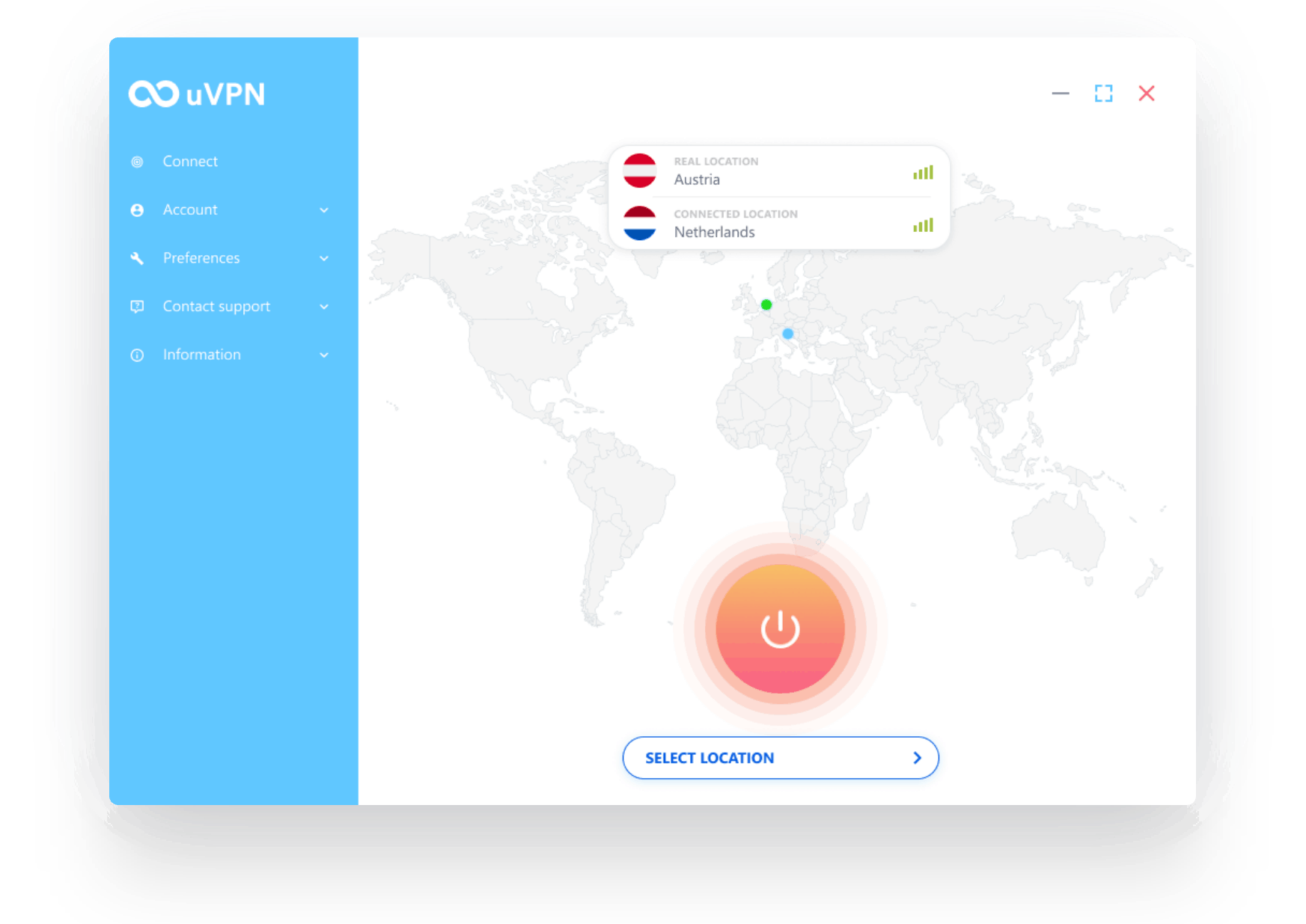The width and height of the screenshot is (1306, 924).
Task: Expand the Account submenu chevron
Action: [324, 210]
